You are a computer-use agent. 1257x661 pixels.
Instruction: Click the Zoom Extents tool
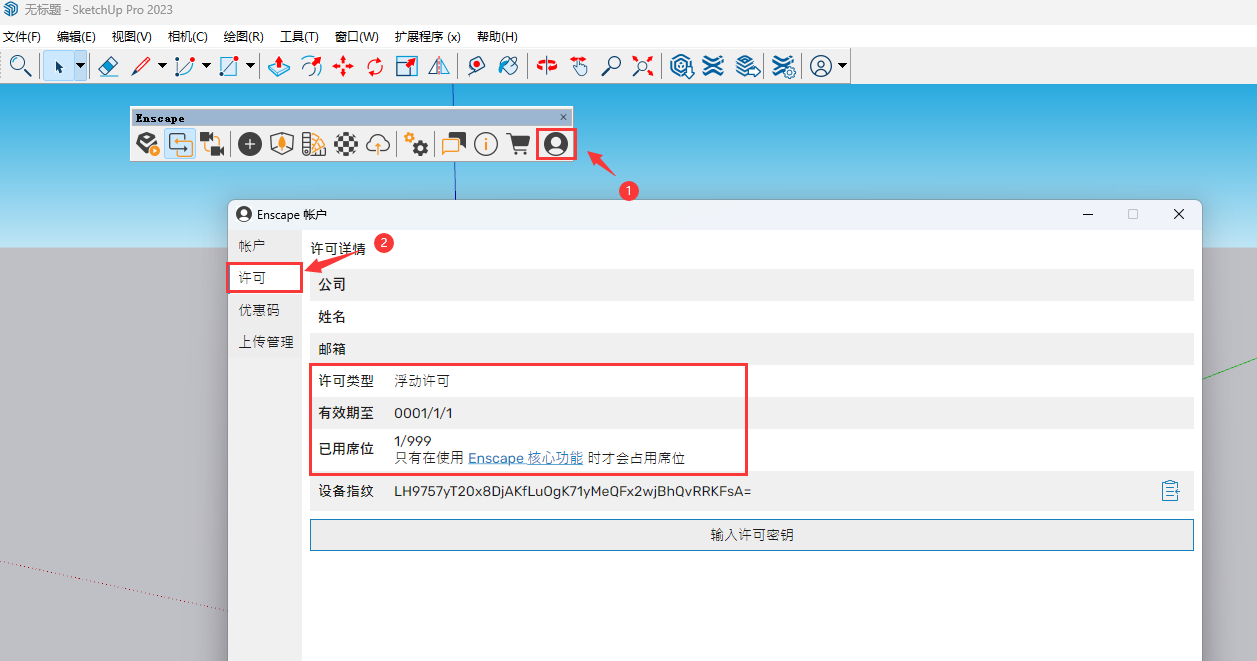pyautogui.click(x=643, y=67)
